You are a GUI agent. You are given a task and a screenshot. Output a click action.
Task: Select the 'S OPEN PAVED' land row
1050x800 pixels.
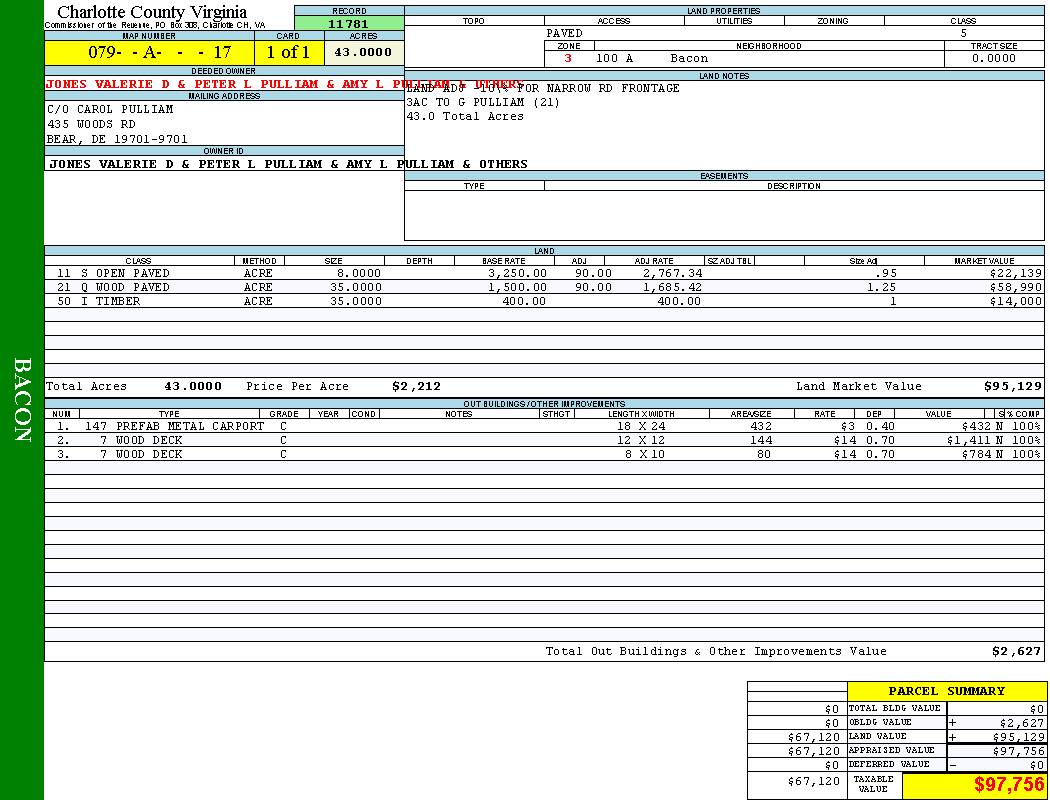pos(125,273)
